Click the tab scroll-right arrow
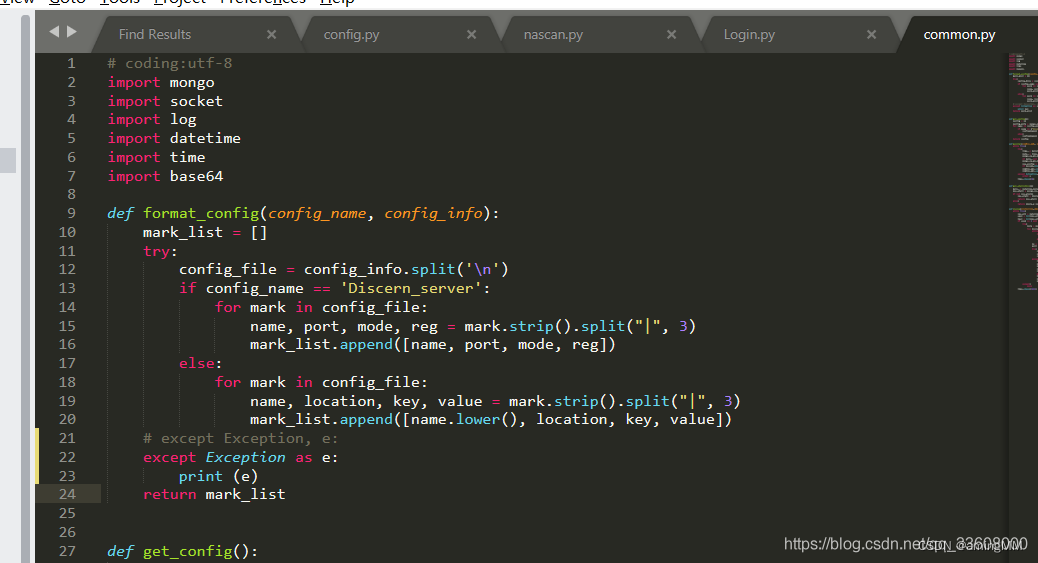The height and width of the screenshot is (563, 1038). pos(72,31)
